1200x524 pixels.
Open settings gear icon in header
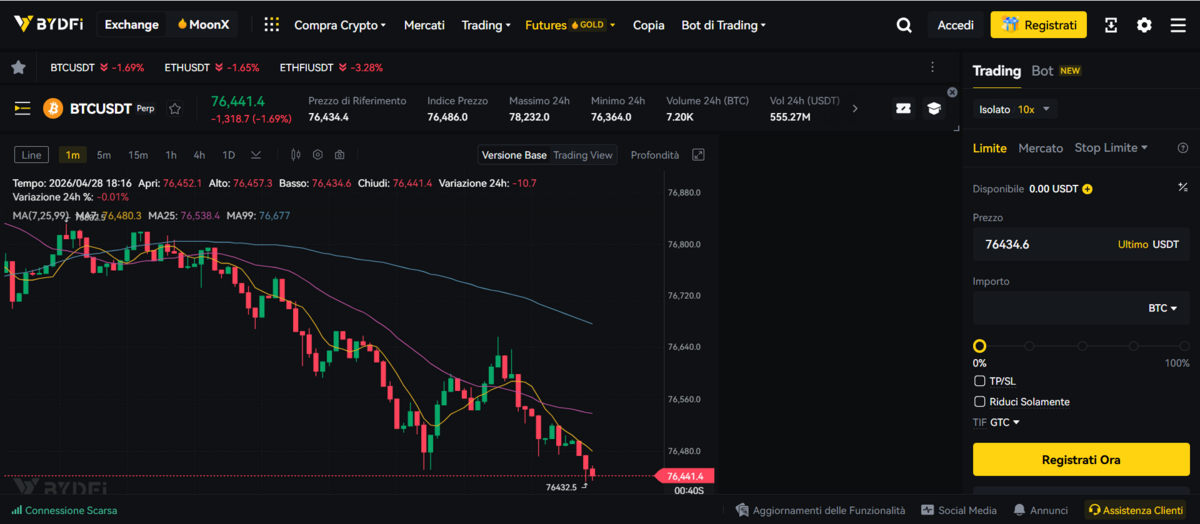tap(1144, 25)
